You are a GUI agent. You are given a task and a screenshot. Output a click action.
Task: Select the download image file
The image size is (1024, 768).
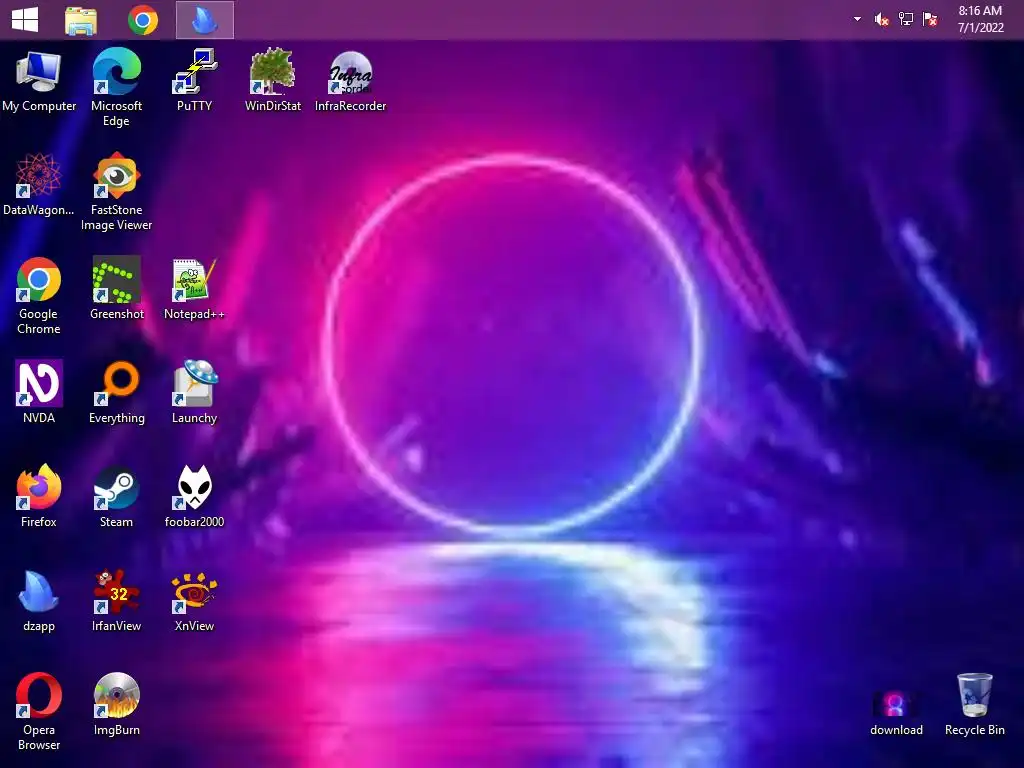(896, 712)
